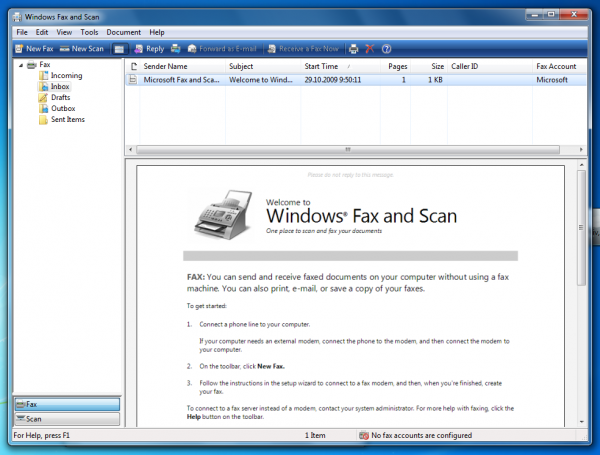Click the Windows Fax and Scan title icon
600x455 pixels.
pos(17,17)
